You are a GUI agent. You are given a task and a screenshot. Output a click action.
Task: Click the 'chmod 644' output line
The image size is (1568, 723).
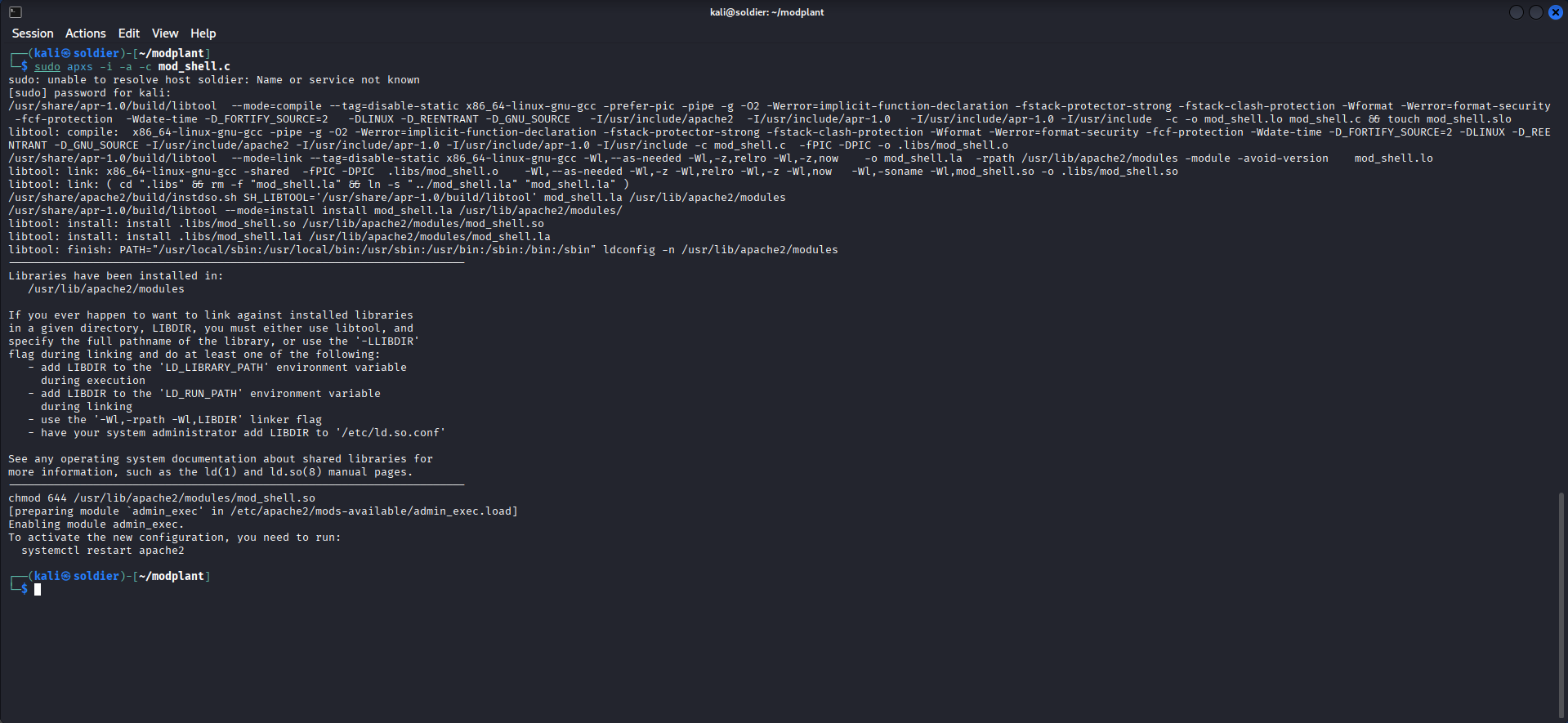[162, 498]
